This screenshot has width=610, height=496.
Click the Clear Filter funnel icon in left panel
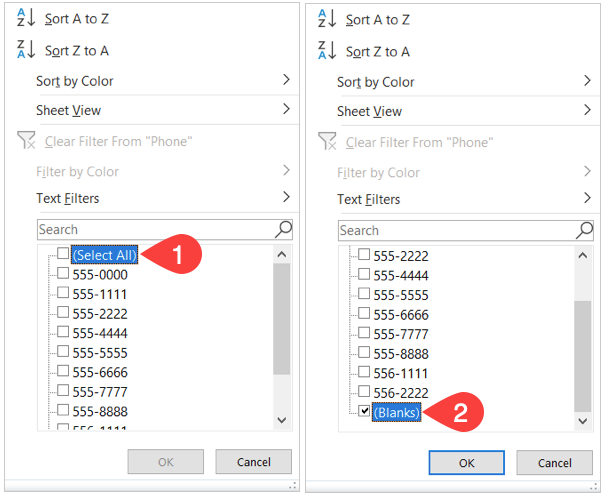[x=25, y=141]
